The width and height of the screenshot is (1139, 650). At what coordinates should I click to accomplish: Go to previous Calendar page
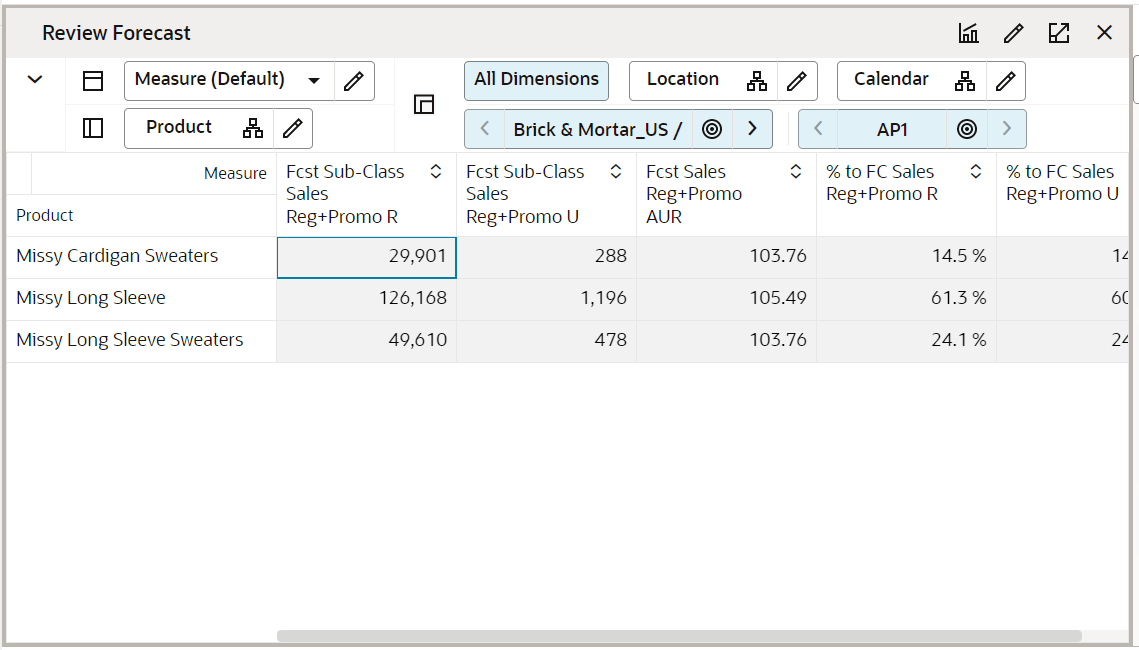pyautogui.click(x=818, y=129)
